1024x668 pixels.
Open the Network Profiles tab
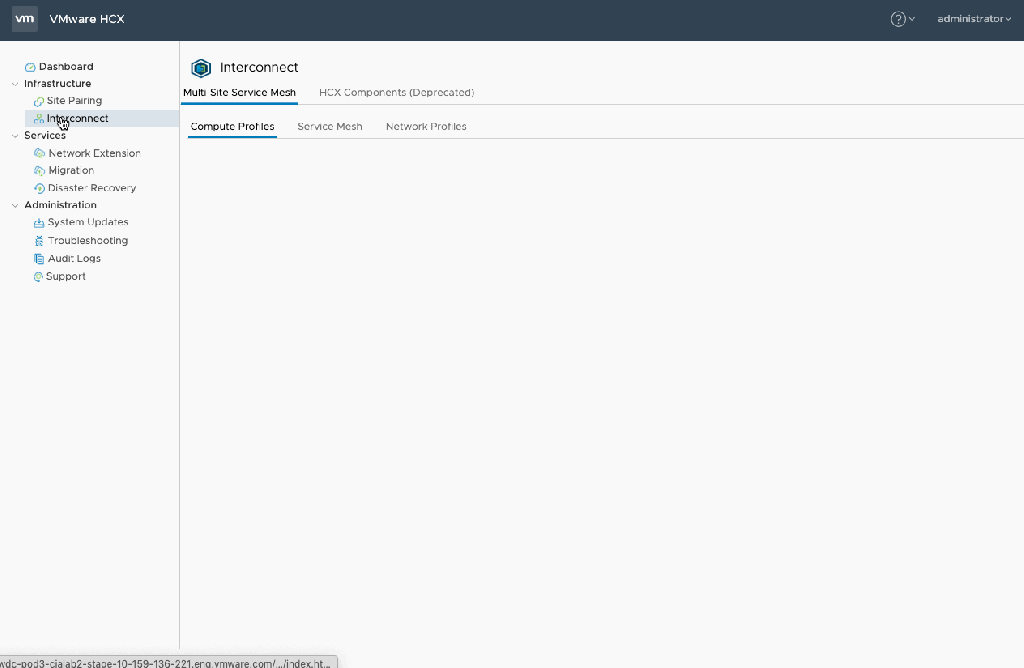(x=426, y=127)
